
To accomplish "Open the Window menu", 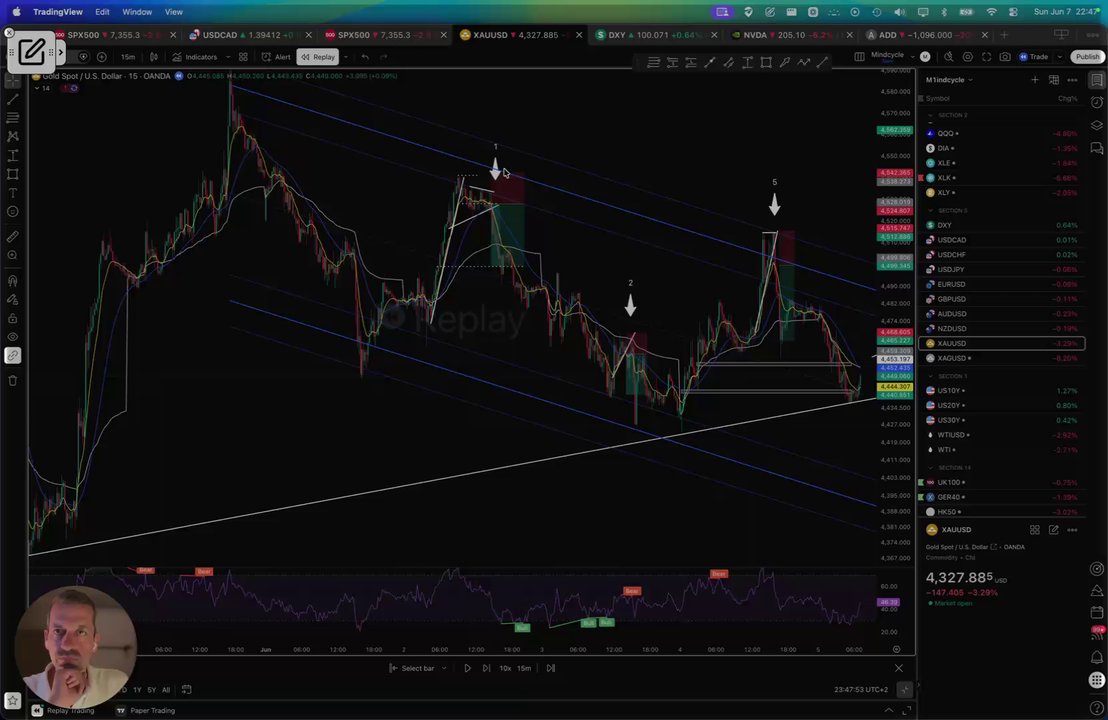I will click(x=137, y=12).
